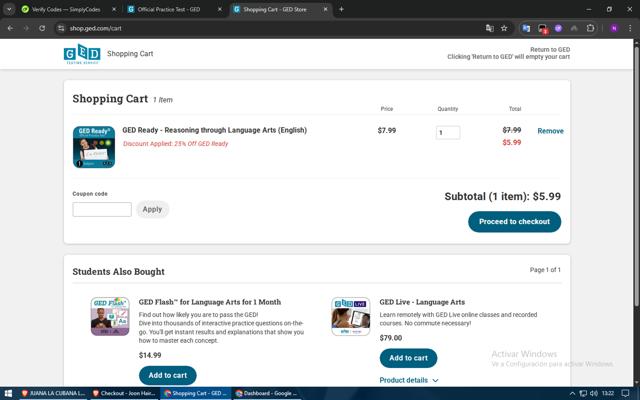Open GED Ready product thumbnail
This screenshot has width=640, height=400.
coord(94,147)
